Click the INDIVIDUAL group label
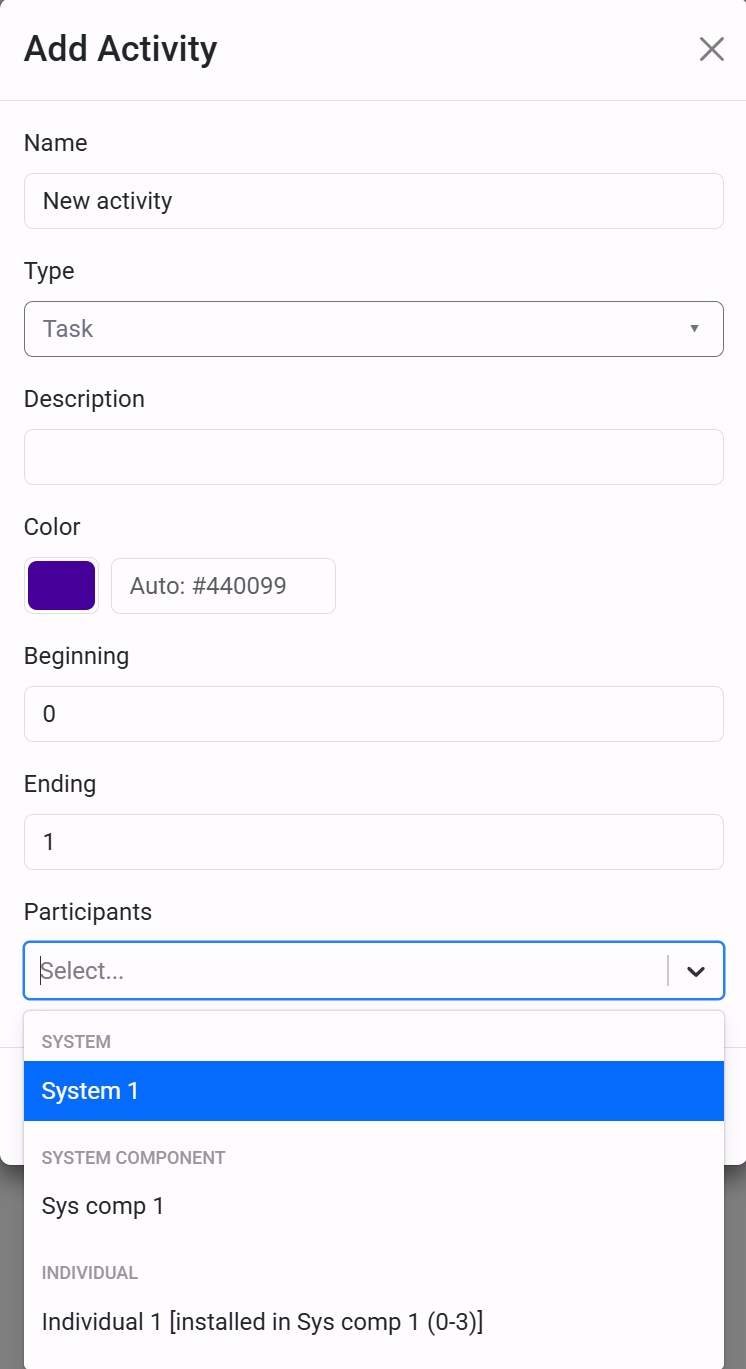The width and height of the screenshot is (746, 1369). [90, 1272]
